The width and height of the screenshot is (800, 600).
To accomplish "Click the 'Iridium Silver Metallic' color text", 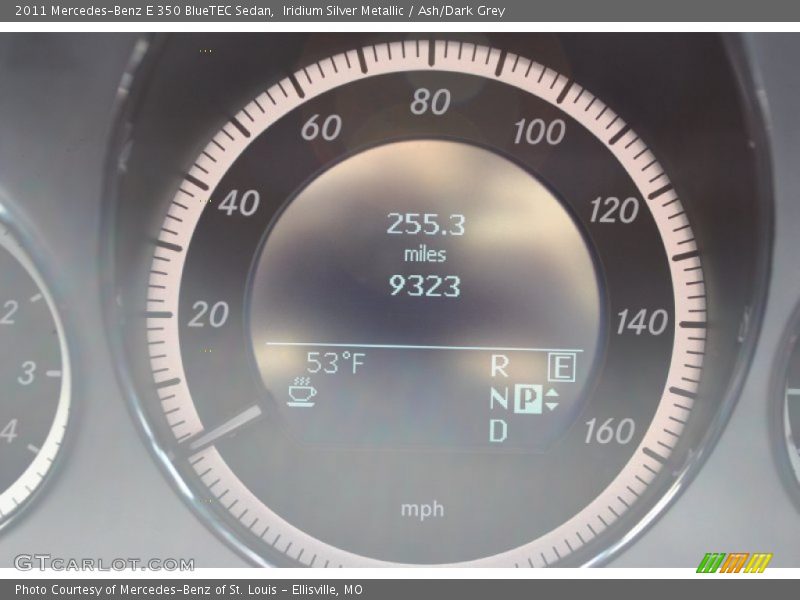I will (x=343, y=11).
